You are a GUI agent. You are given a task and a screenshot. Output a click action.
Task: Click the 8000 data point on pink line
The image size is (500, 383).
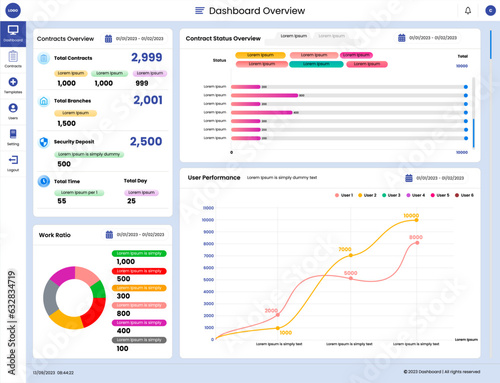click(417, 243)
